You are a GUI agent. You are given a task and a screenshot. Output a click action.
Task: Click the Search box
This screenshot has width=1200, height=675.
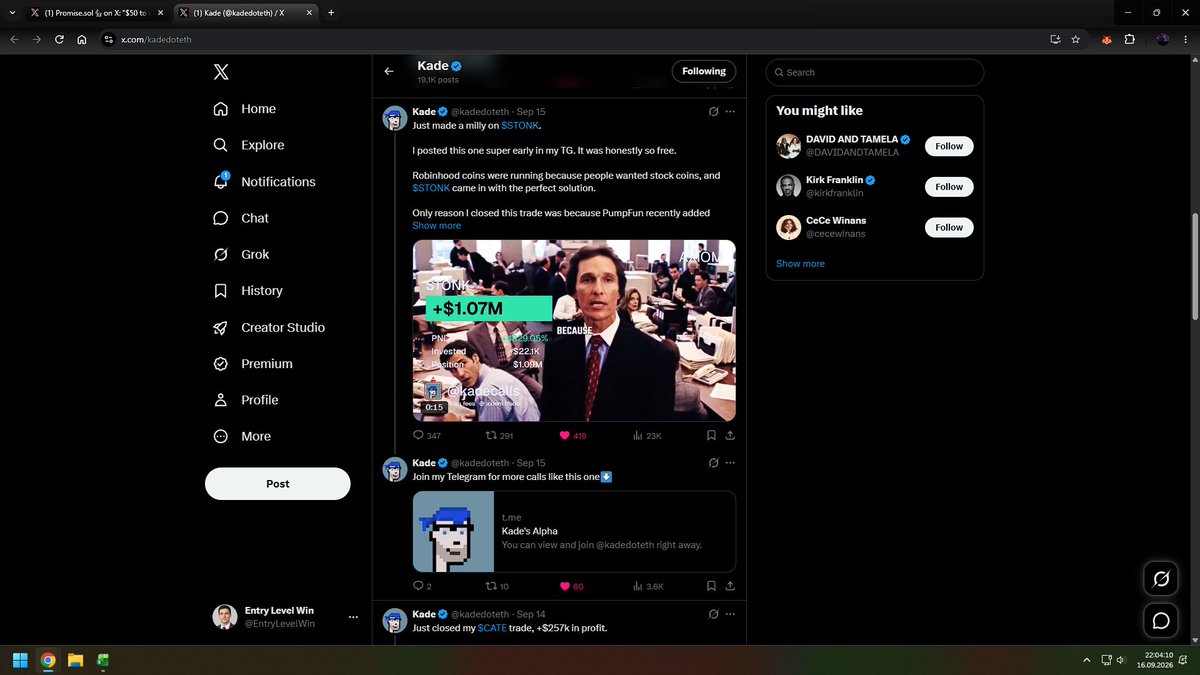(875, 72)
